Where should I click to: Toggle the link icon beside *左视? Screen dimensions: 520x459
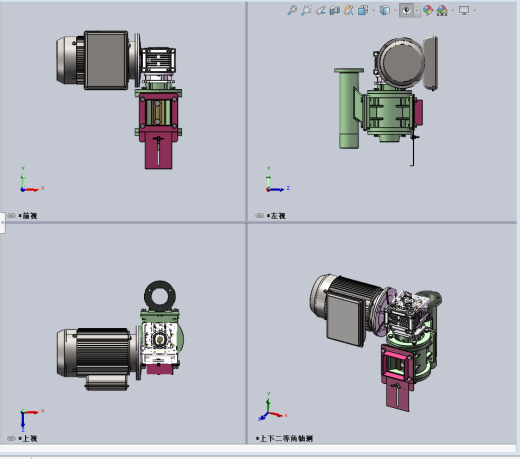[x=260, y=216]
